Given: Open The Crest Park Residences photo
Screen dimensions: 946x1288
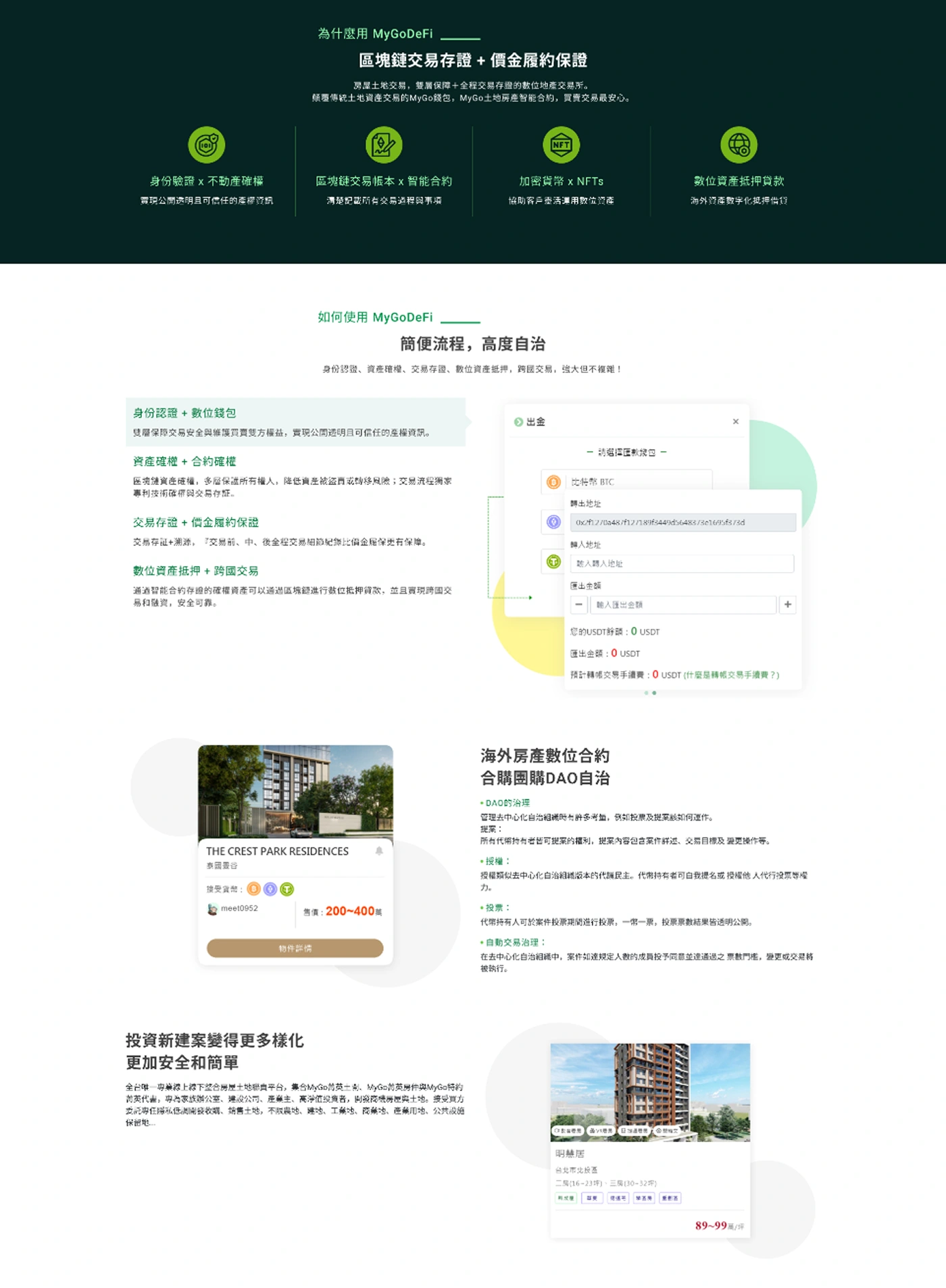Looking at the screenshot, I should [295, 792].
